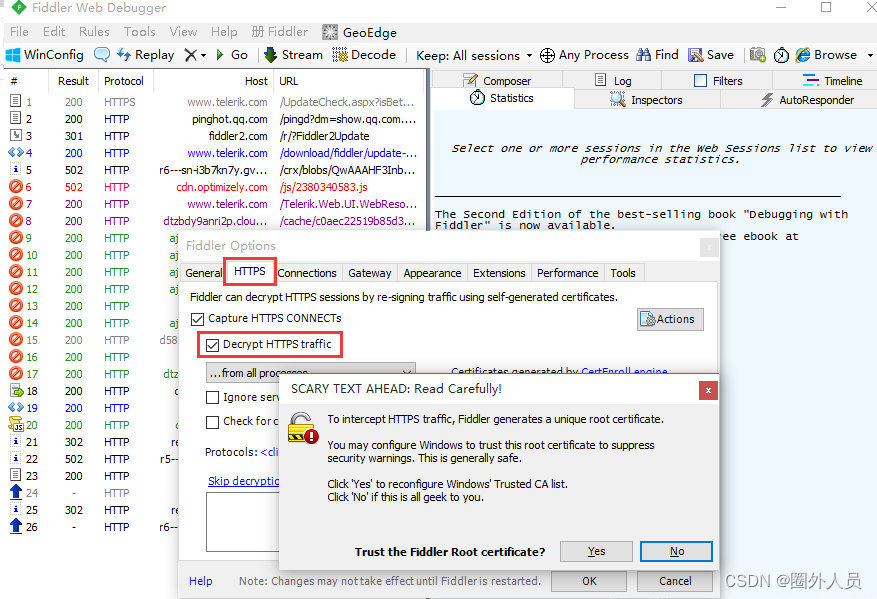Viewport: 877px width, 599px height.
Task: Click the Remove sessions X icon
Action: pos(191,55)
